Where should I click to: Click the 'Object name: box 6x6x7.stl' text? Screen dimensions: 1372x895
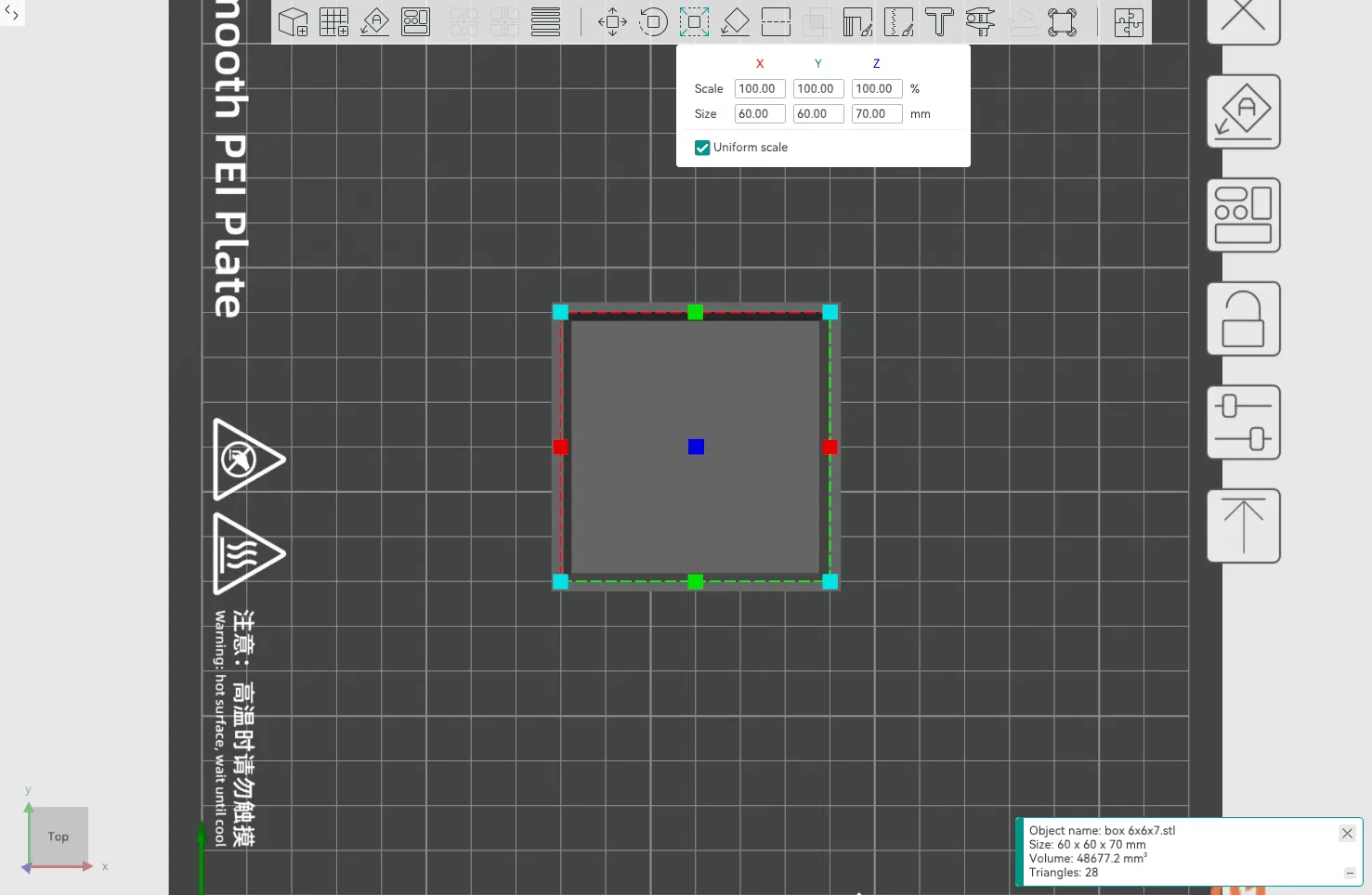[1102, 831]
